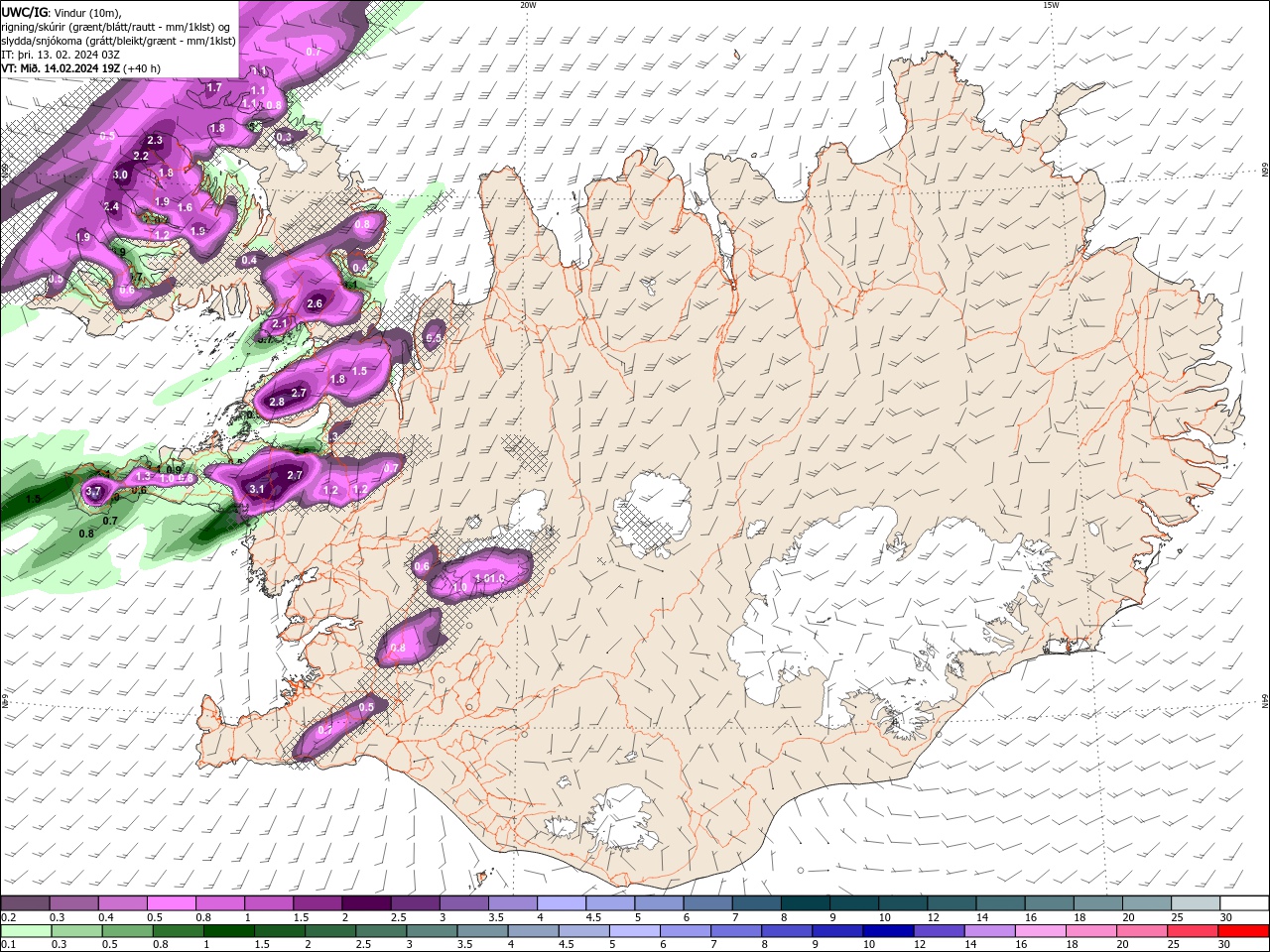Click the purple 1.5 snow scale swatch

pos(317,903)
